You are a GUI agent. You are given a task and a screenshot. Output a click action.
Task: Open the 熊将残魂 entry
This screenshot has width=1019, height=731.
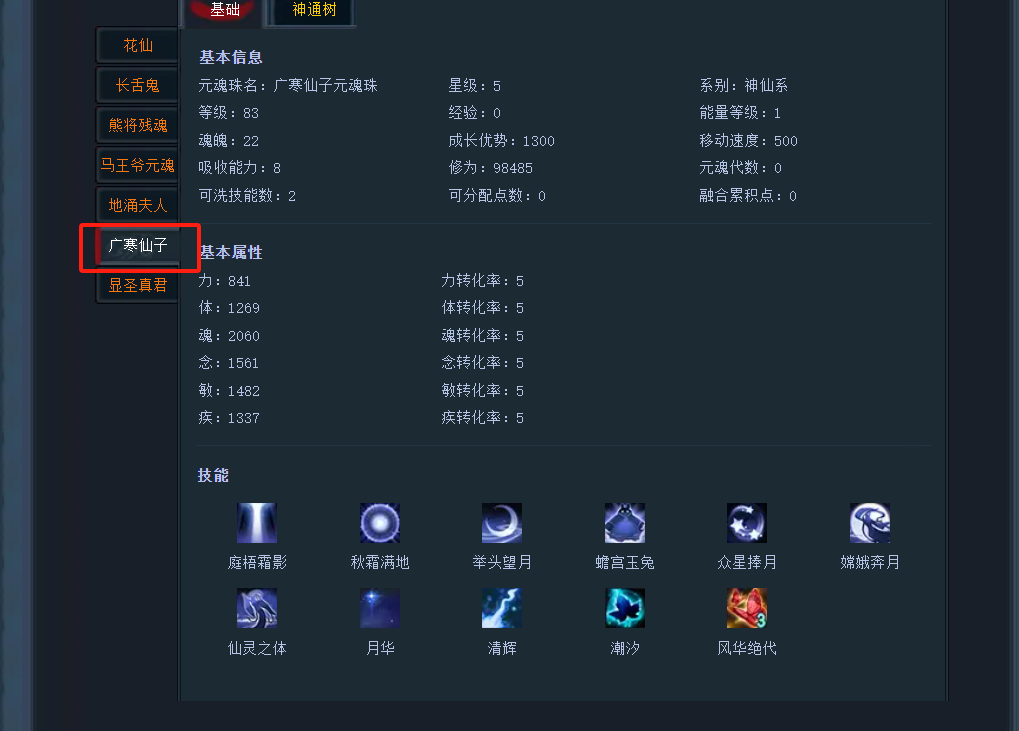[138, 125]
